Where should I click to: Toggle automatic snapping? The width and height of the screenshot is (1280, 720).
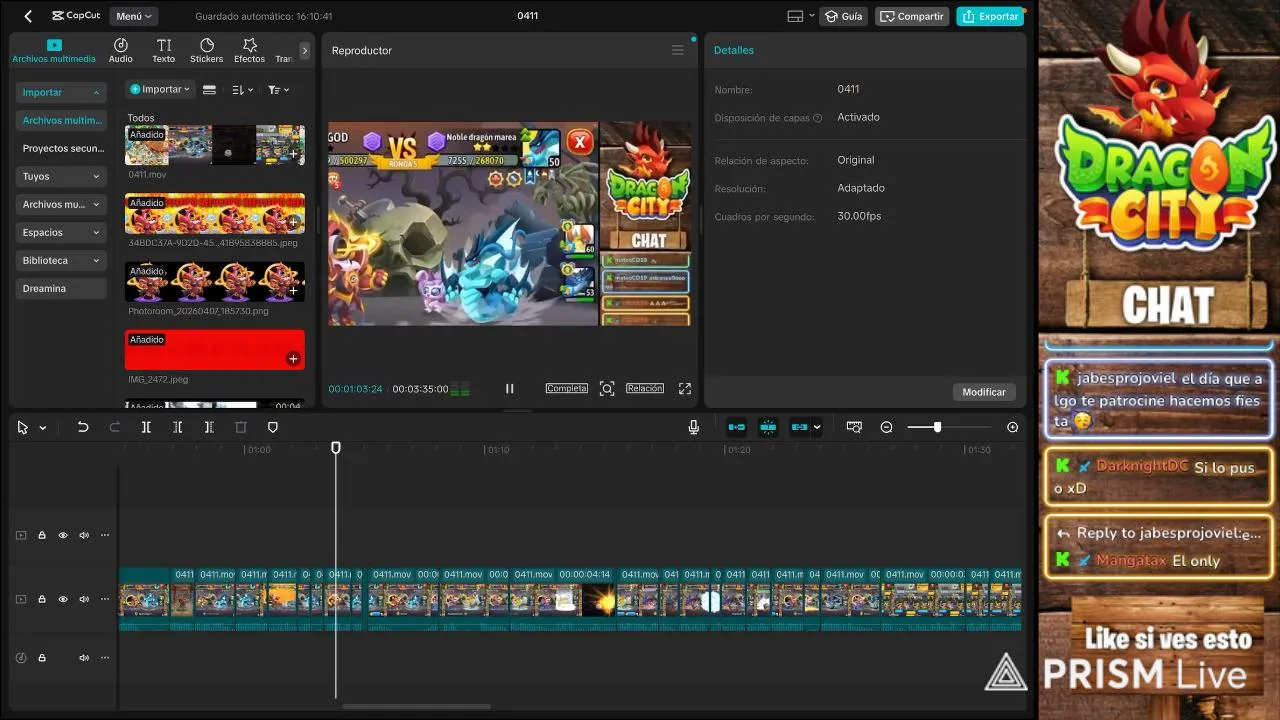(x=768, y=427)
